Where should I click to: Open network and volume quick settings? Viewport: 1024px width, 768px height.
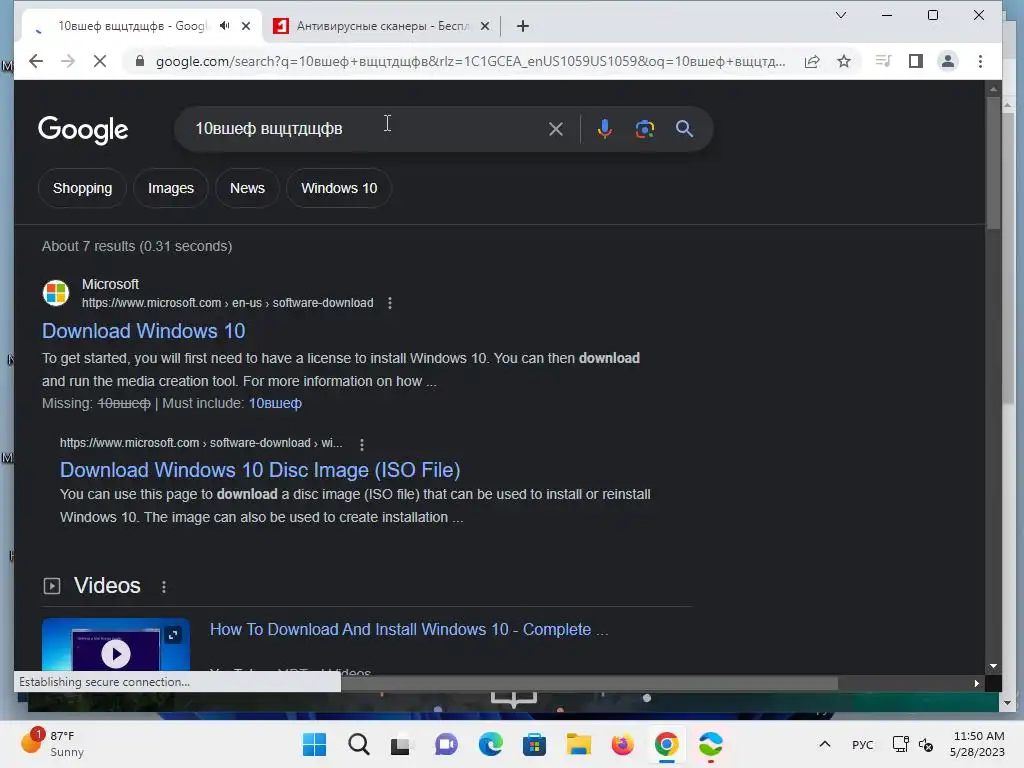(912, 744)
